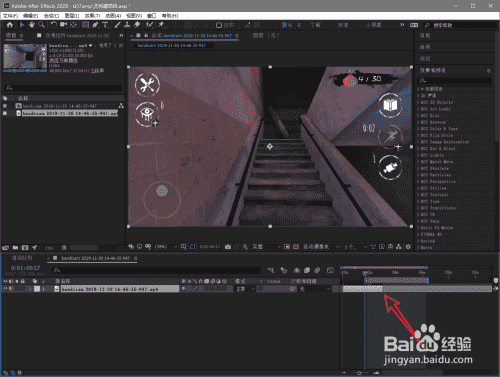Expand the CINEMA 4D effects group
Viewport: 500px width, 377px height.
pos(430,234)
